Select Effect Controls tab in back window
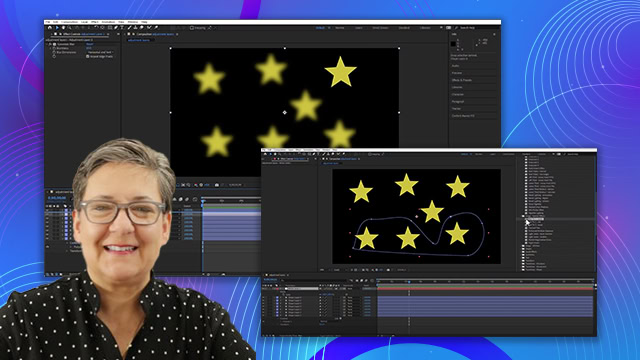Screen dimensions: 640x360 83,34
